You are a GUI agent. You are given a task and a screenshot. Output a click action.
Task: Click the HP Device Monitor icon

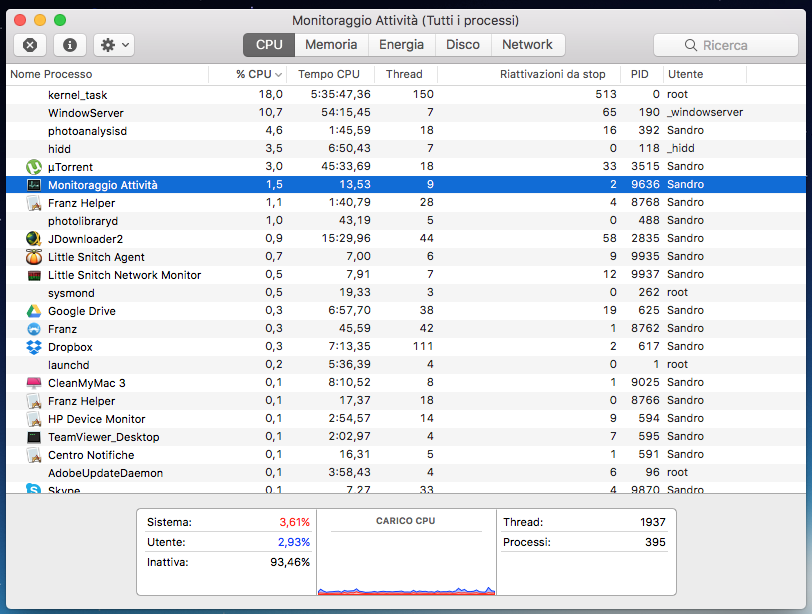point(34,419)
